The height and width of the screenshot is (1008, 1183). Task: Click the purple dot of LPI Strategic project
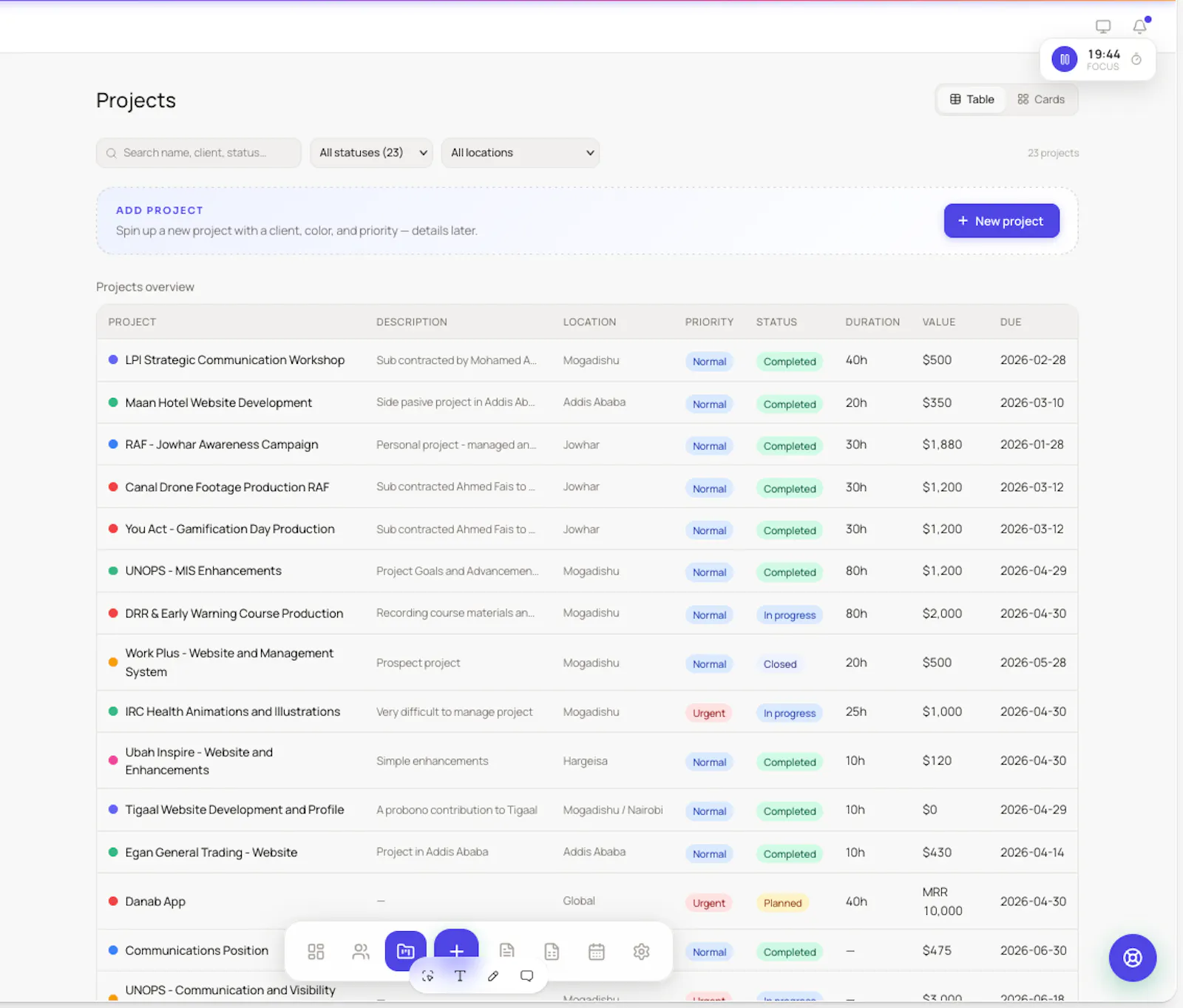pyautogui.click(x=113, y=359)
